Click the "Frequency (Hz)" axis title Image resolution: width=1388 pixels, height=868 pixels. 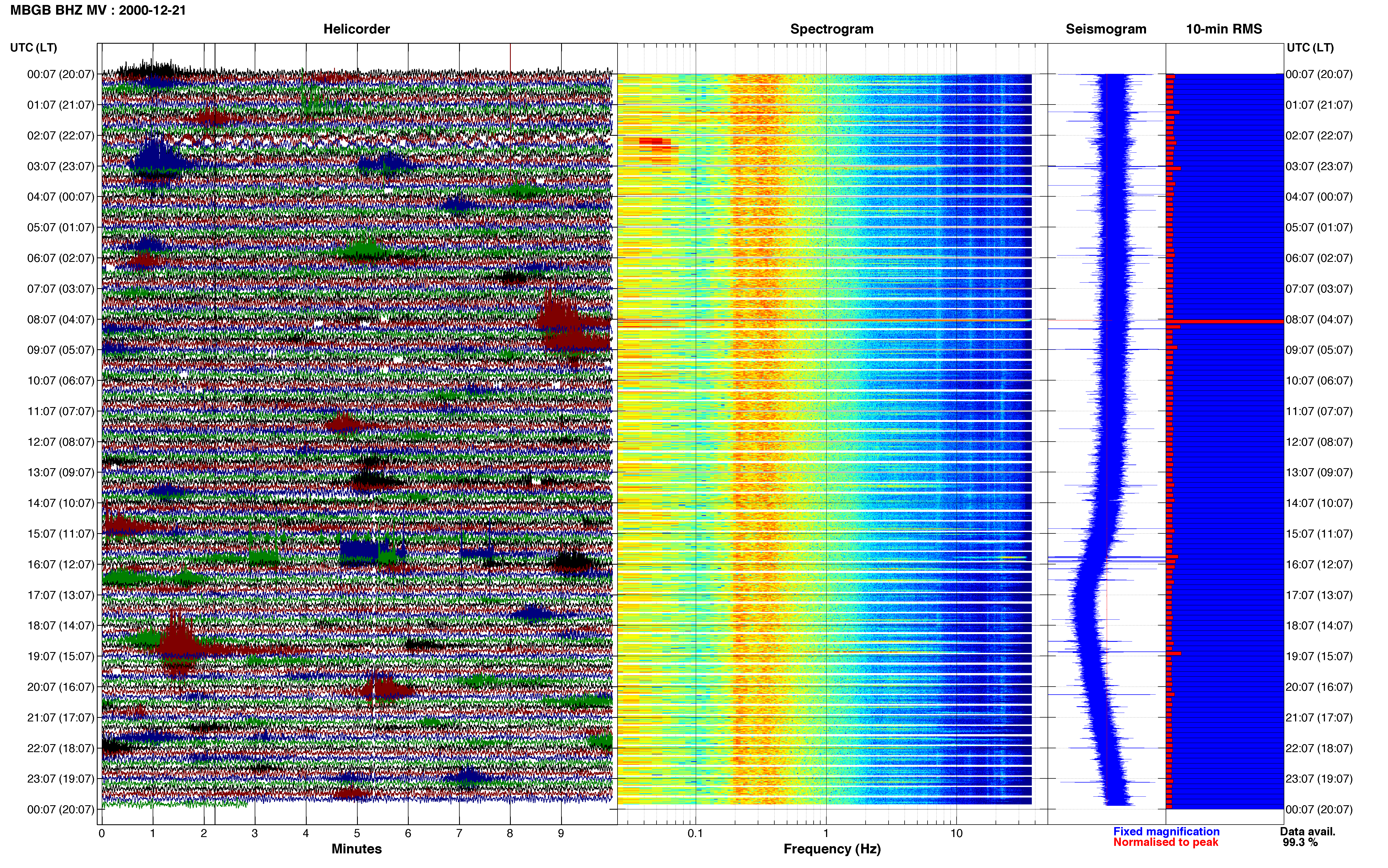tap(832, 848)
